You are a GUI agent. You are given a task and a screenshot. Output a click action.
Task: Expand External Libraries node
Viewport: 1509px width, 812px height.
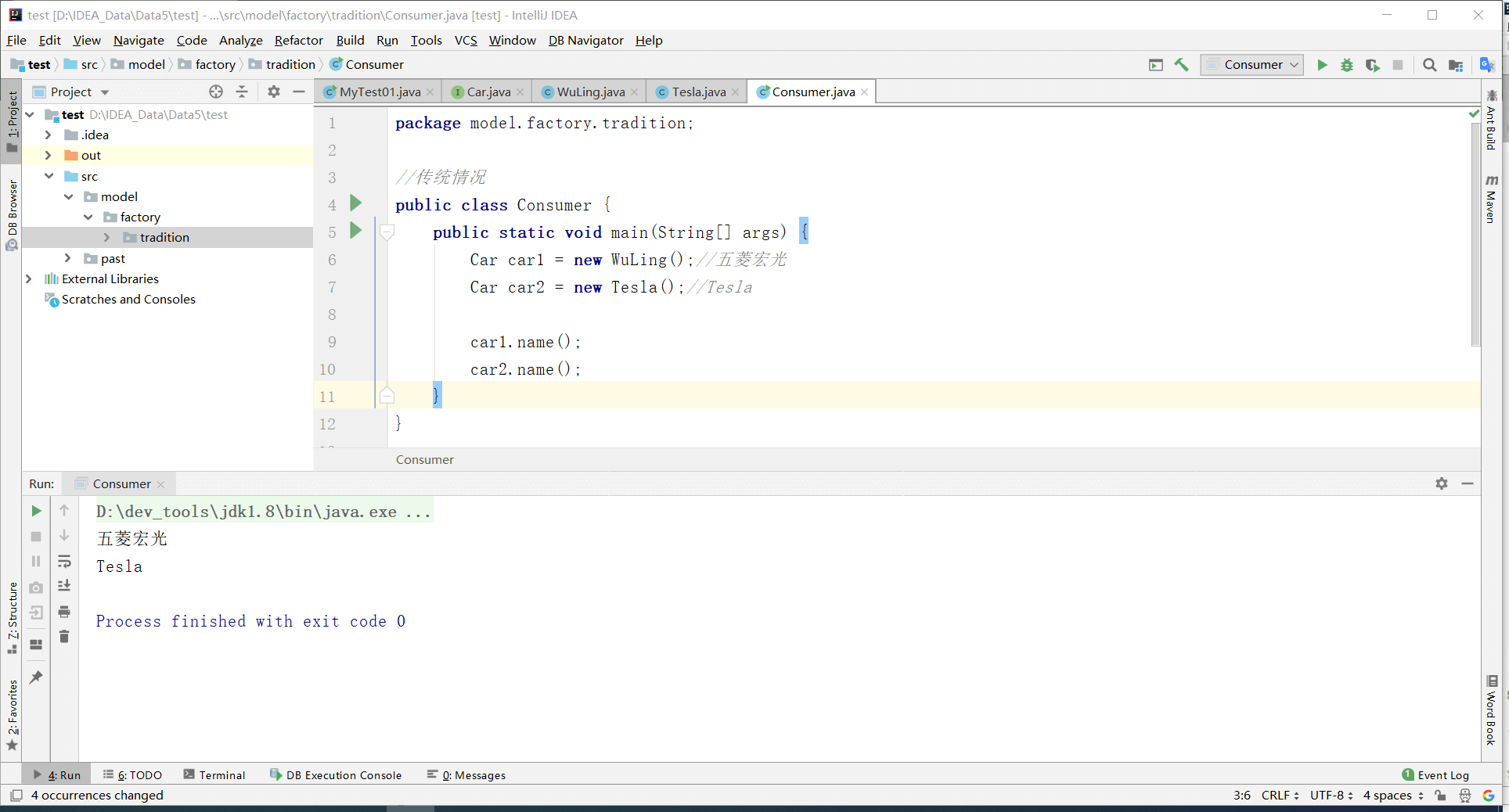tap(29, 278)
